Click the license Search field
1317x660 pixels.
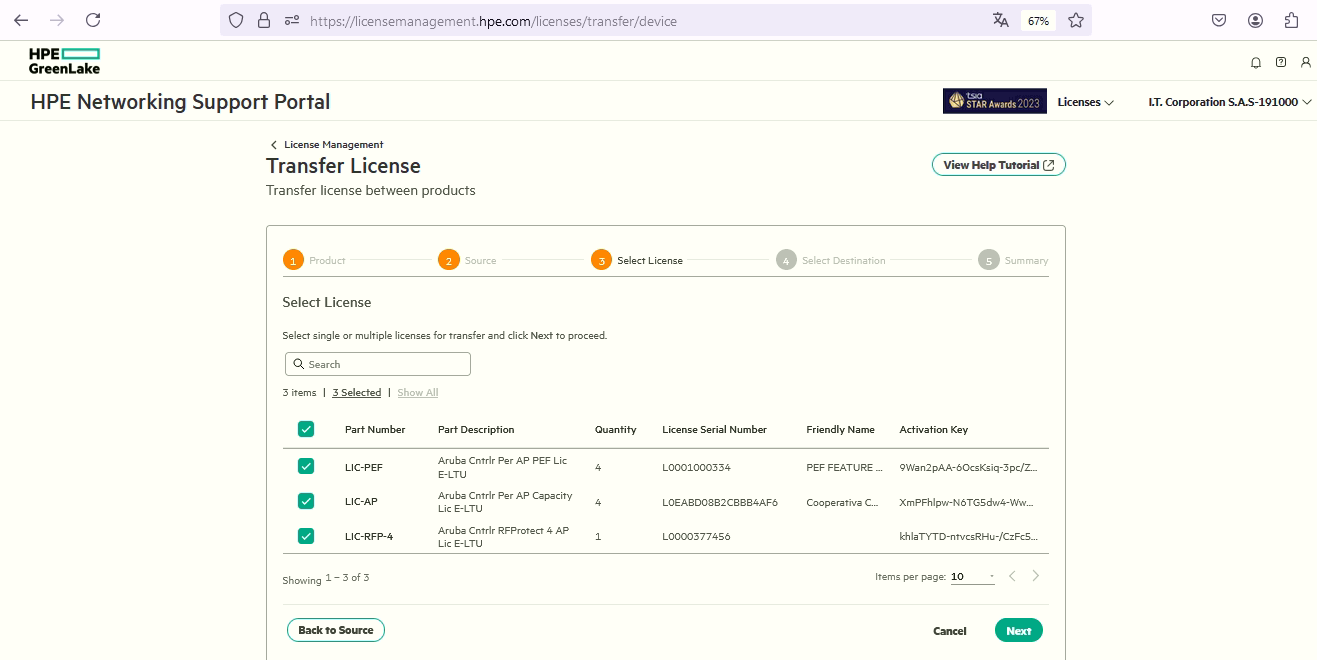click(378, 364)
